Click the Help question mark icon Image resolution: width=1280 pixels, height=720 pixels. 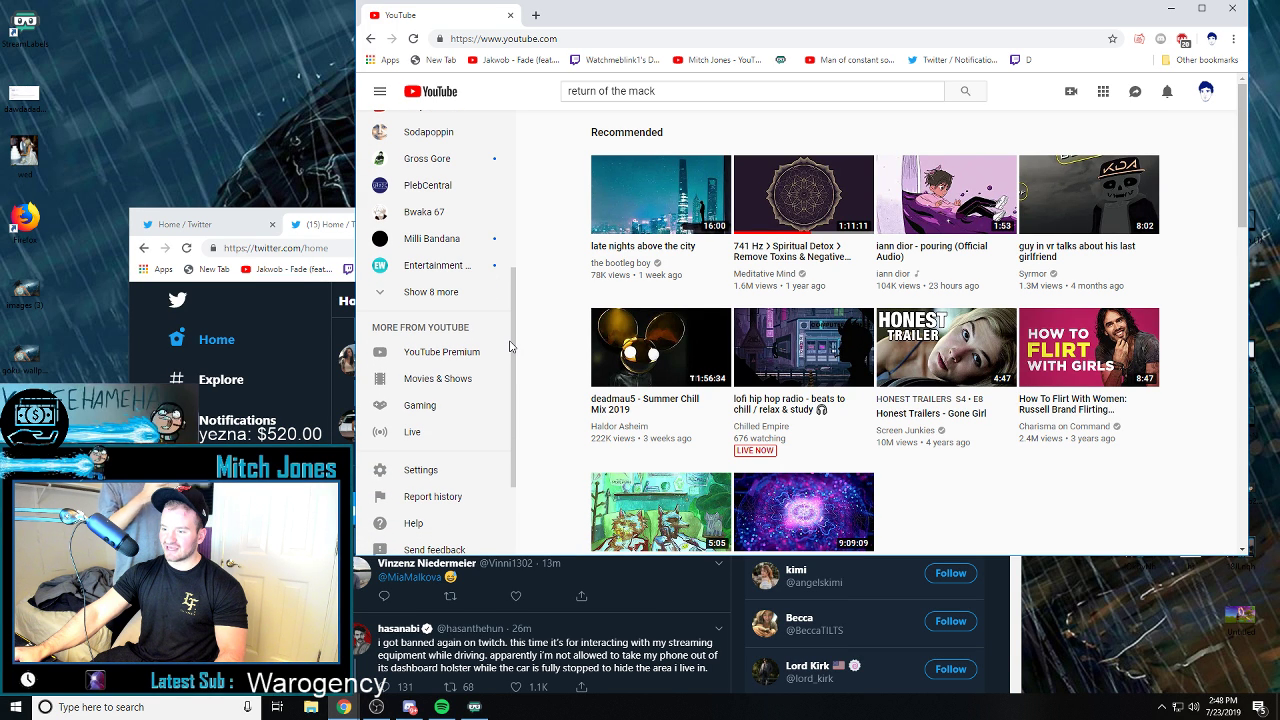click(380, 523)
